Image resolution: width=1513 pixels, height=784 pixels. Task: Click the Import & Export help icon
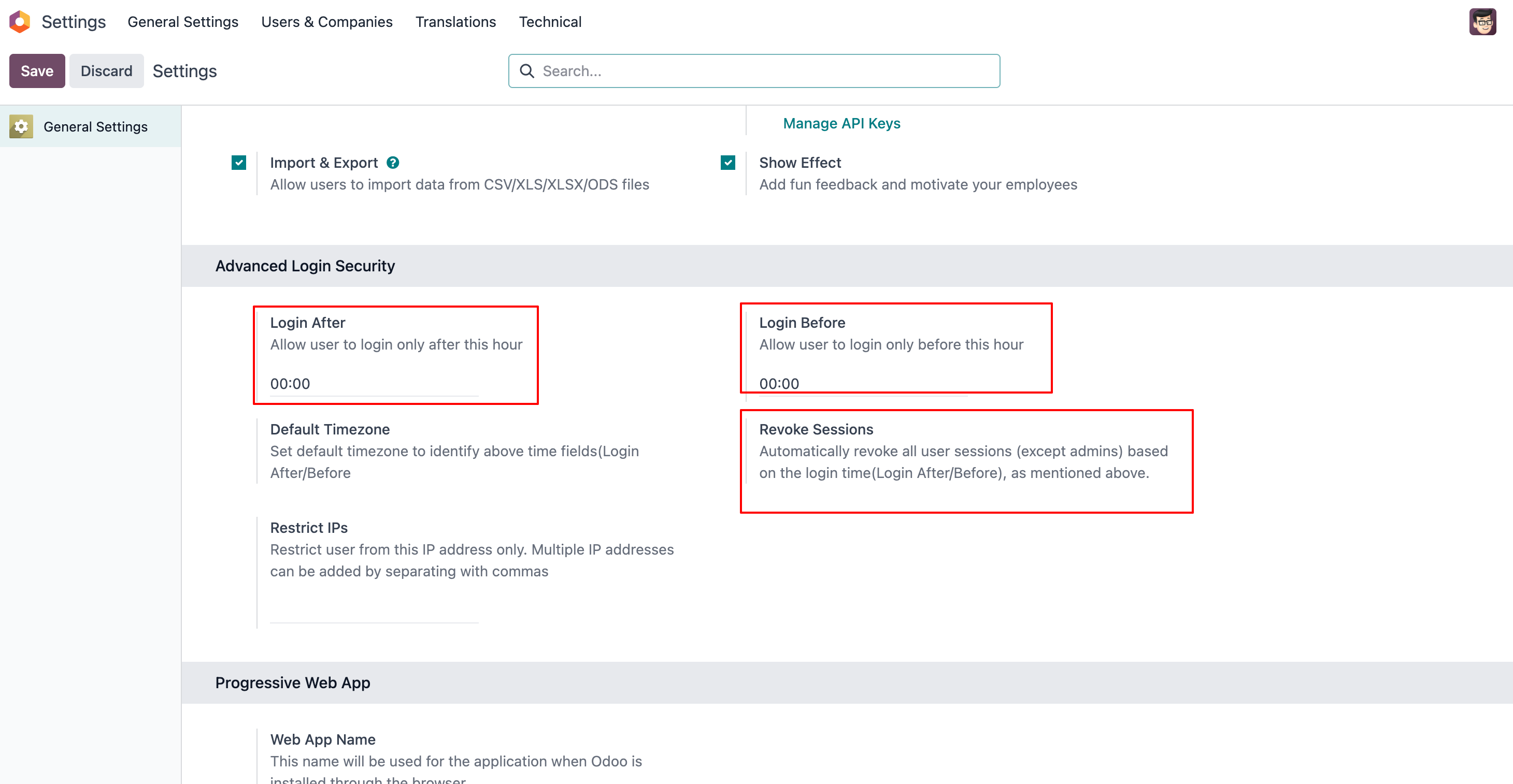click(x=393, y=163)
